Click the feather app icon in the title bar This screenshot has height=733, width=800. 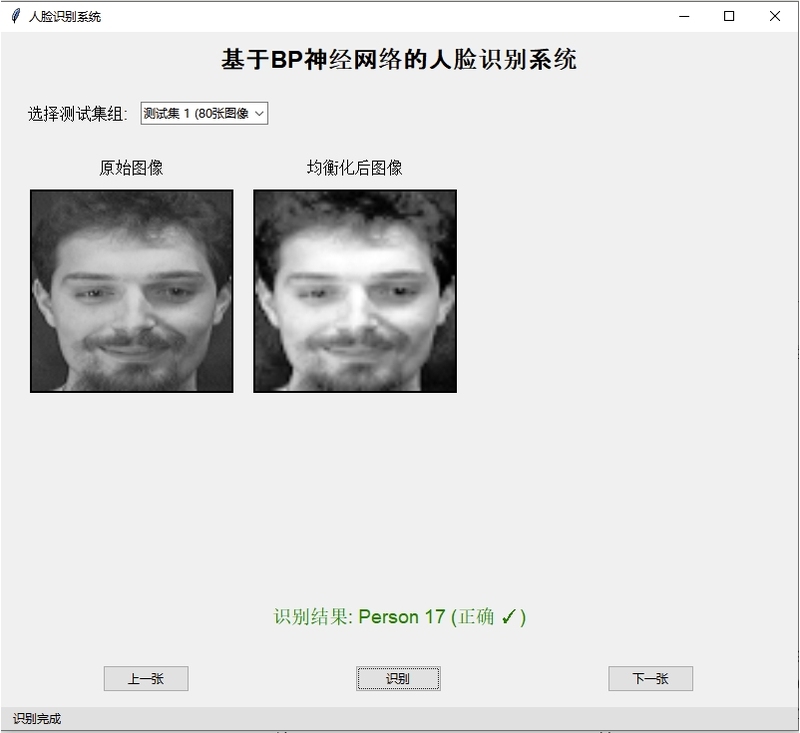coord(15,16)
